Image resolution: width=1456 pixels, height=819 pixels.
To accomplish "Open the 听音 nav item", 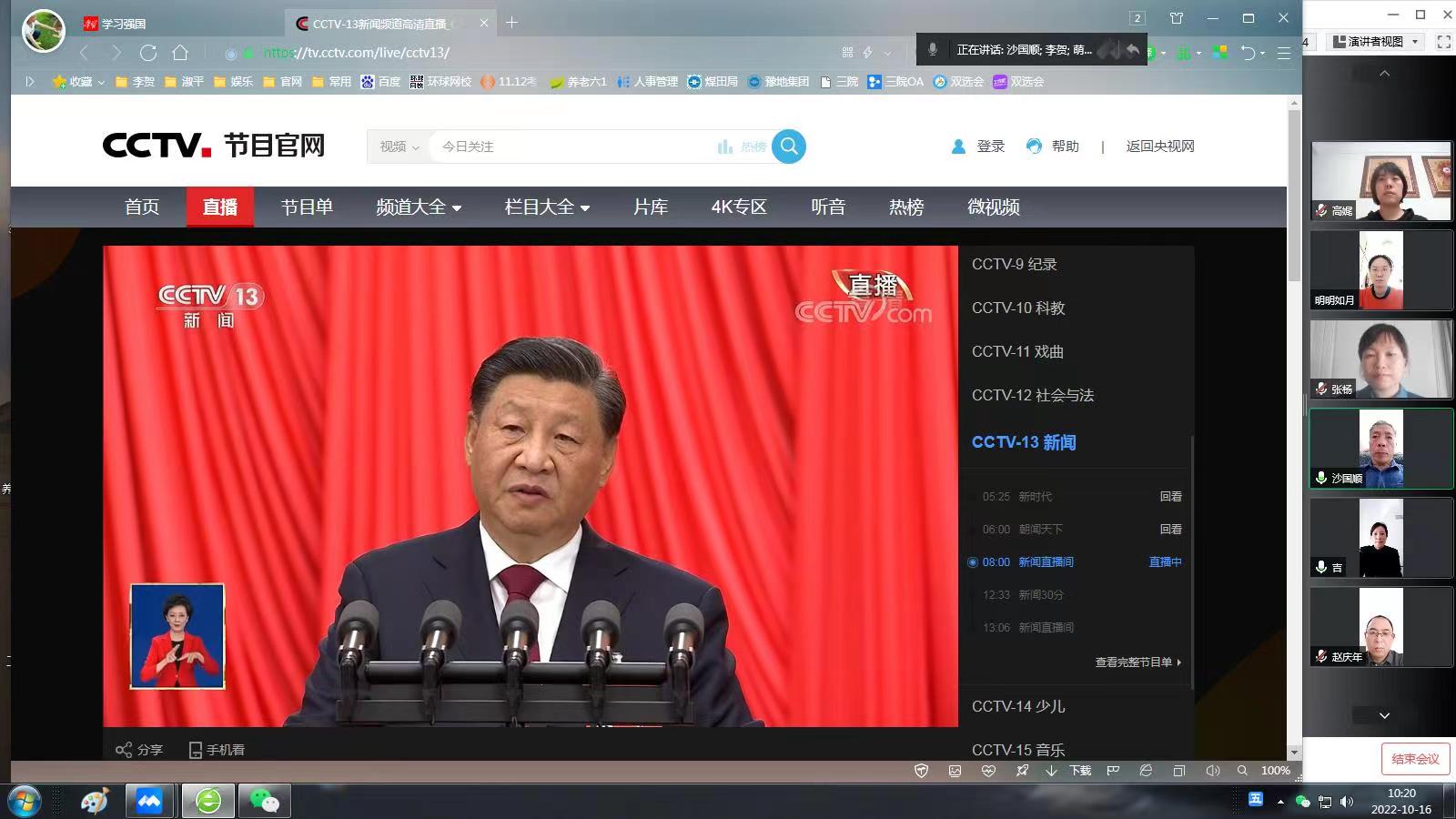I will click(828, 207).
